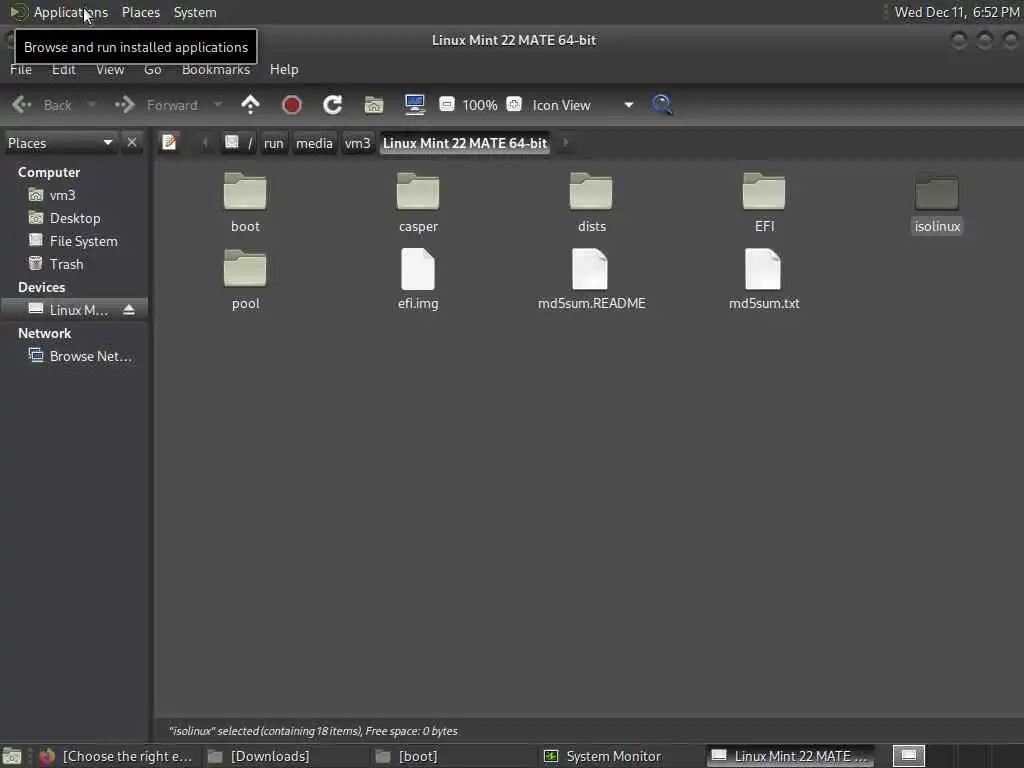1024x768 pixels.
Task: Click the Up parent folder arrow
Action: pyautogui.click(x=250, y=104)
